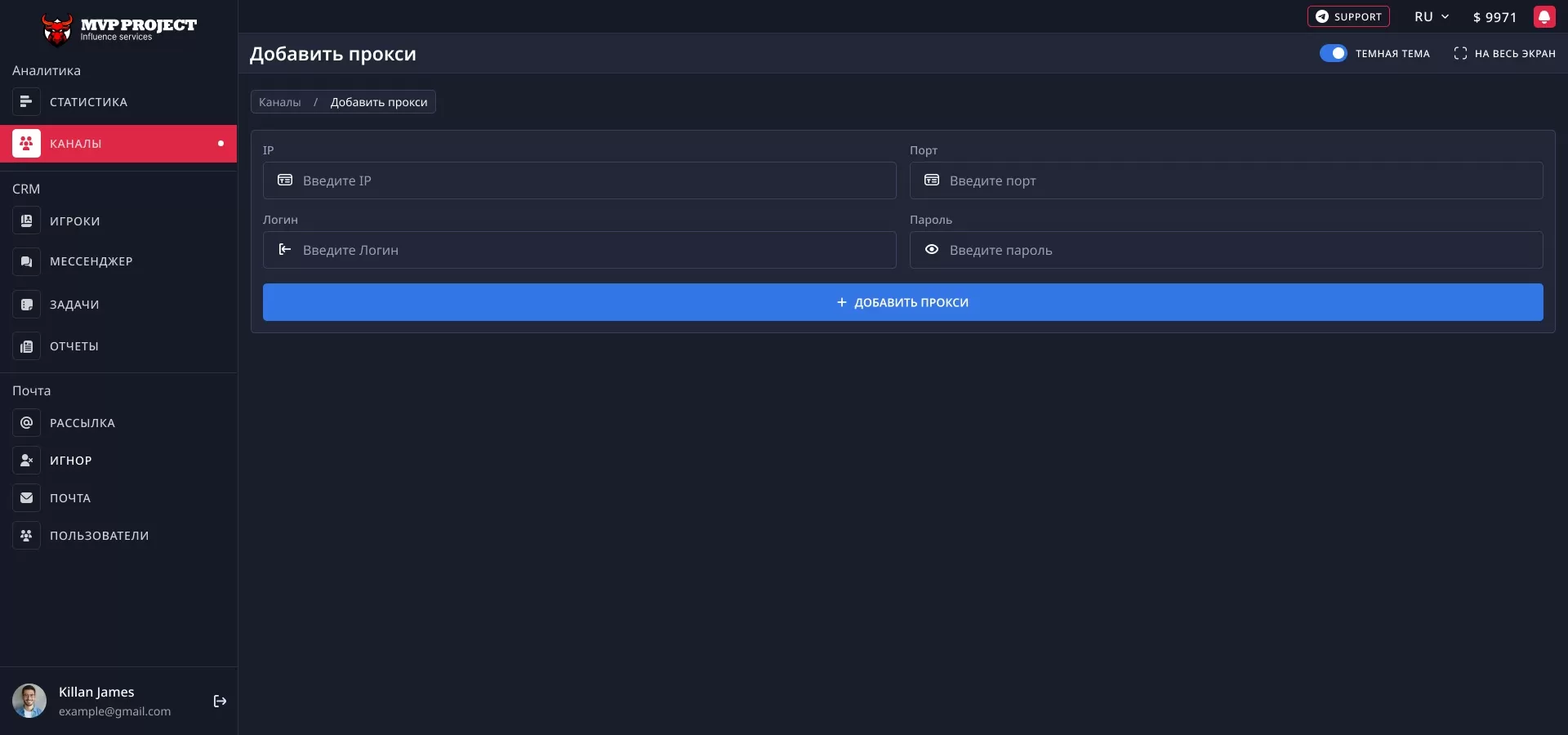Screen dimensions: 1568x735
Task: Click the Messenger chat icon in sidebar
Action: [26, 262]
